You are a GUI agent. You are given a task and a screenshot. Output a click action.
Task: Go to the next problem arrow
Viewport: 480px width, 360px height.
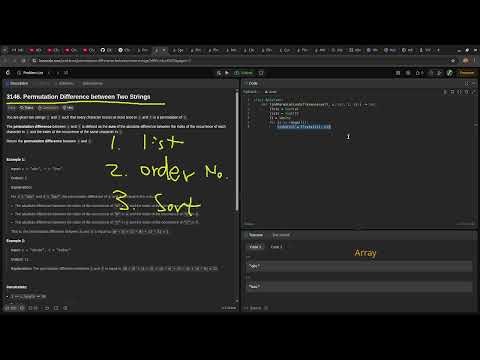coord(58,73)
